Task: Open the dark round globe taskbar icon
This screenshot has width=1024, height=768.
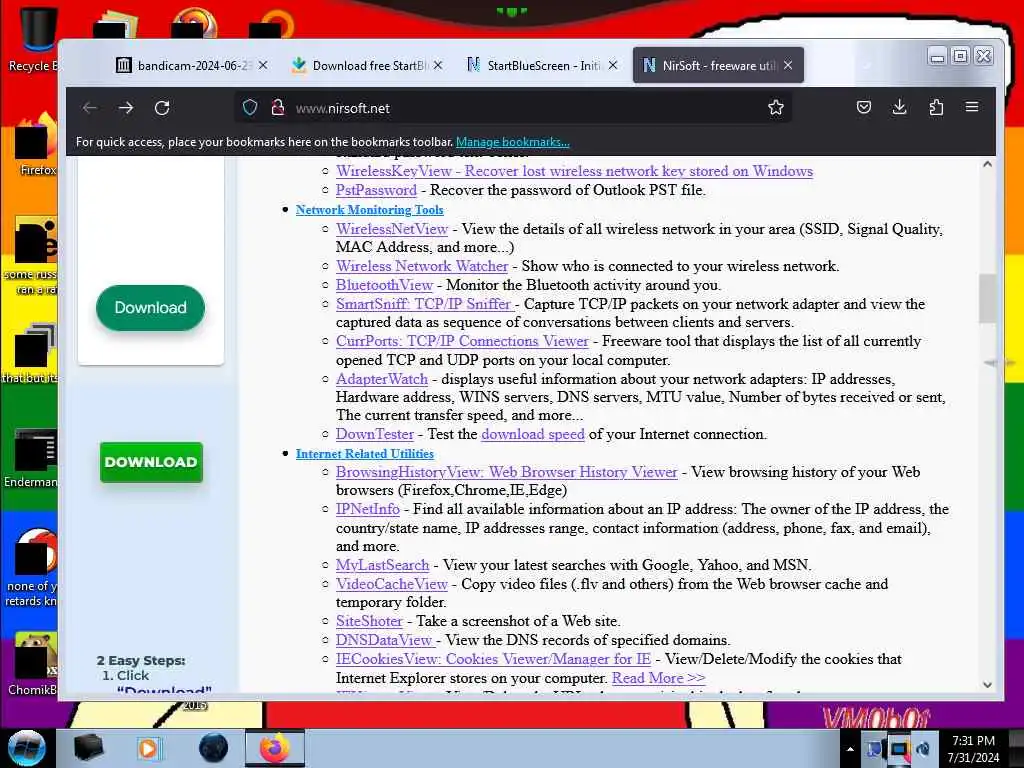Action: pos(214,748)
